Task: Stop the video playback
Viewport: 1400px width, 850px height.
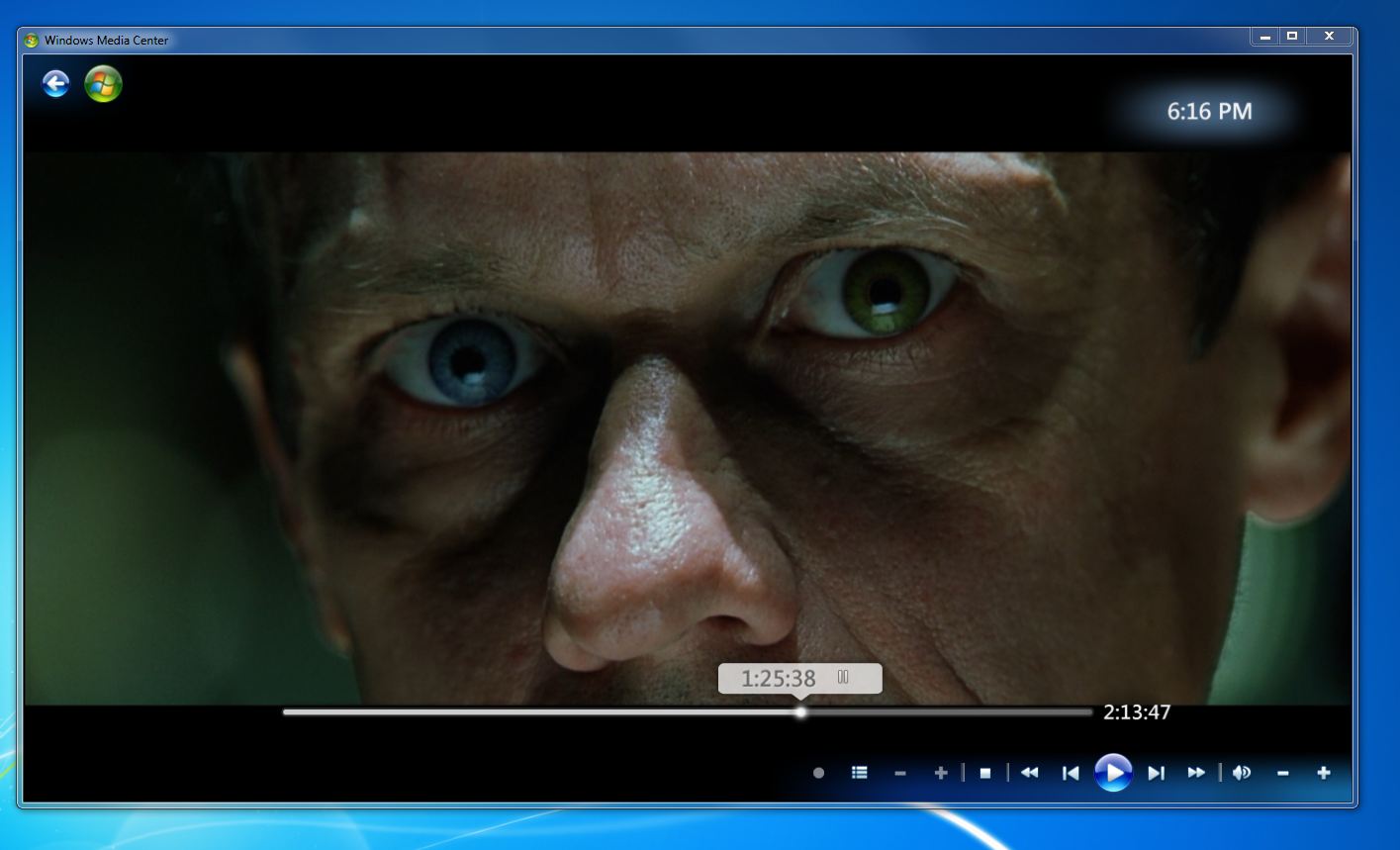Action: pos(985,773)
